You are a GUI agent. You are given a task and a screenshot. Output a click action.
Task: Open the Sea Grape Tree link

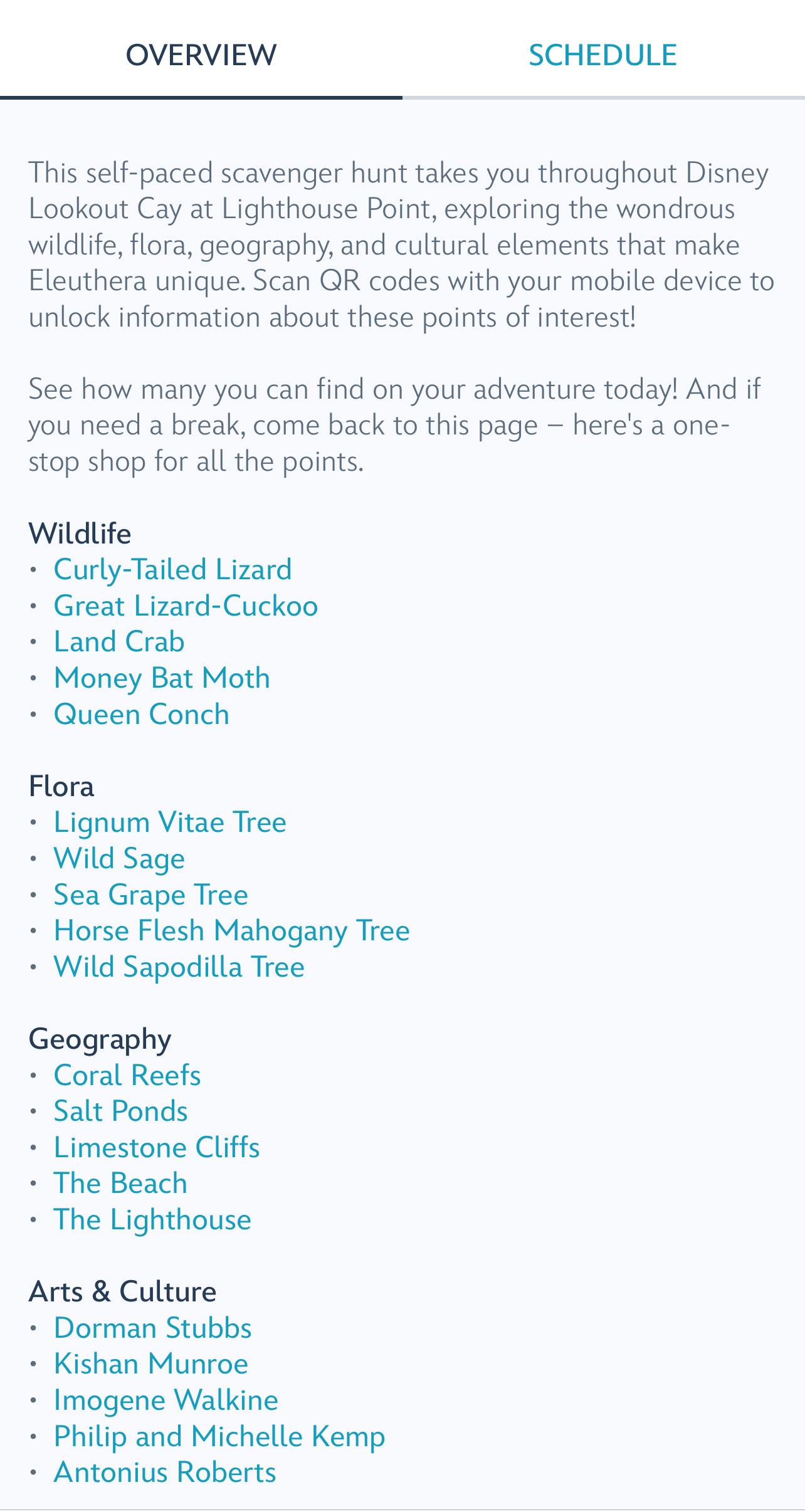click(151, 895)
